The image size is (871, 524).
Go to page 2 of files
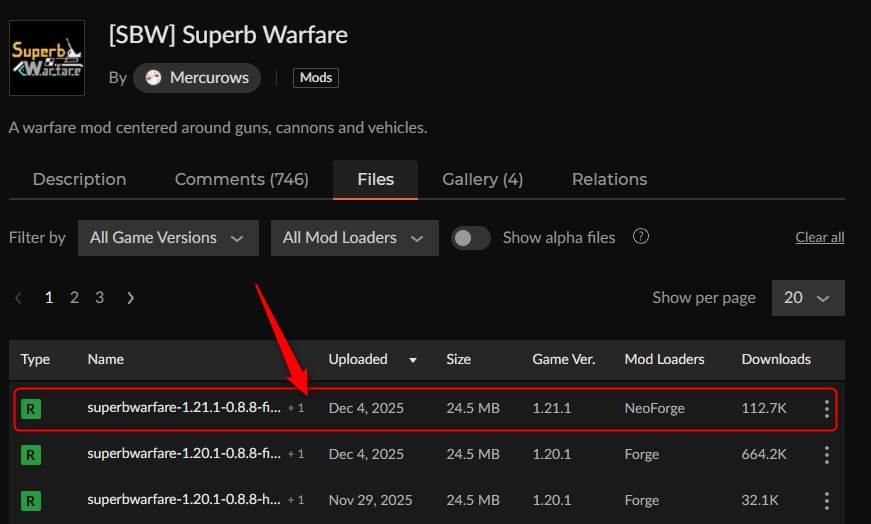[x=74, y=298]
